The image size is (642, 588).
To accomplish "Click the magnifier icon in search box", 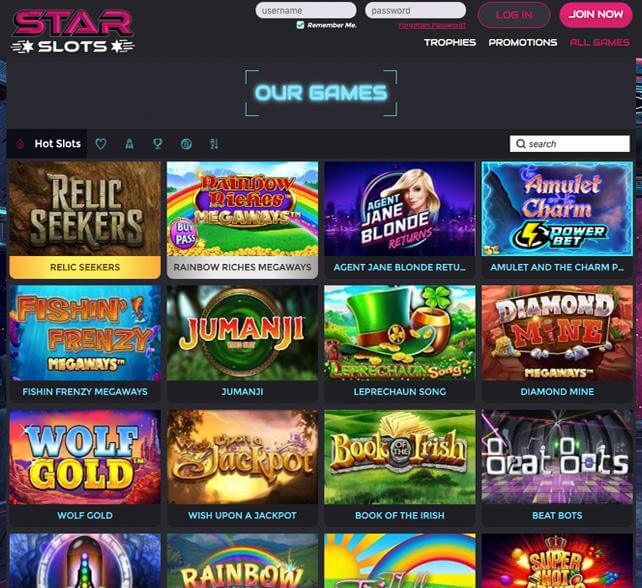I will [520, 144].
